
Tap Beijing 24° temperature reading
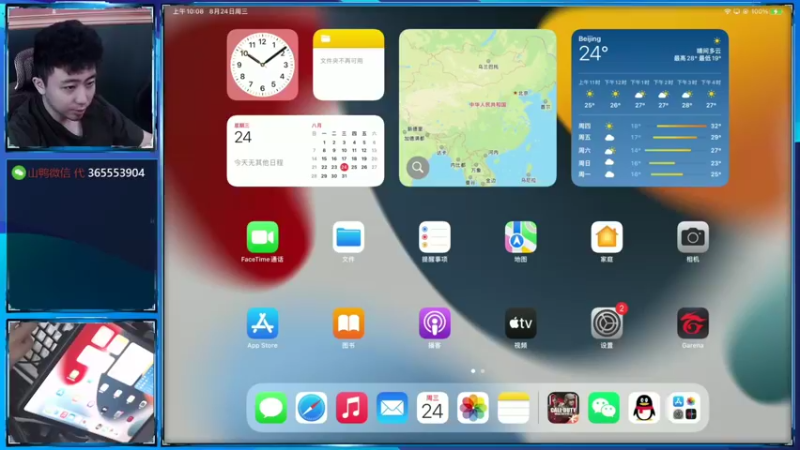593,53
